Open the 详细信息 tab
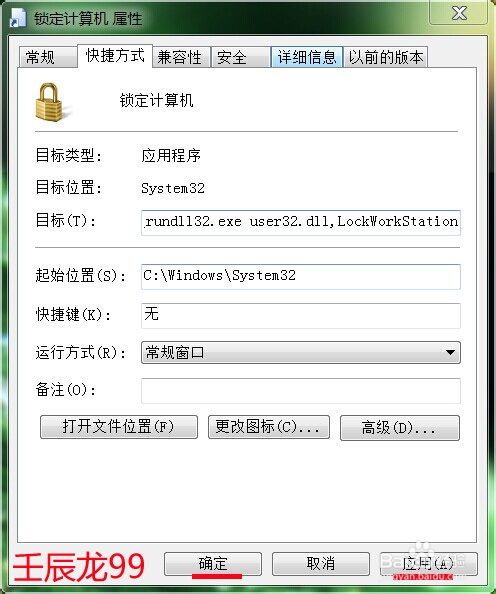 [307, 57]
